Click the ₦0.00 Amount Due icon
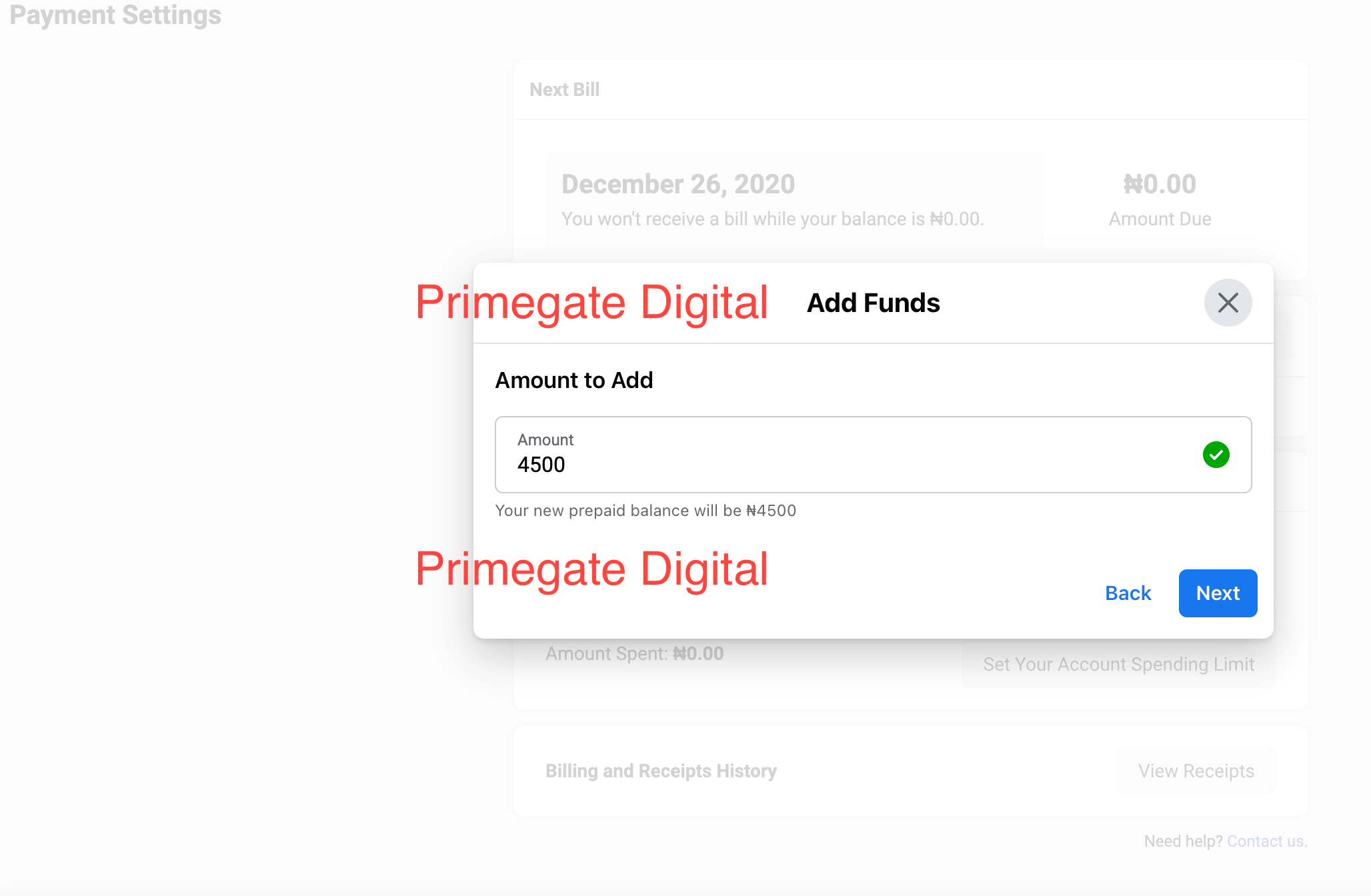This screenshot has height=896, width=1371. pos(1160,197)
